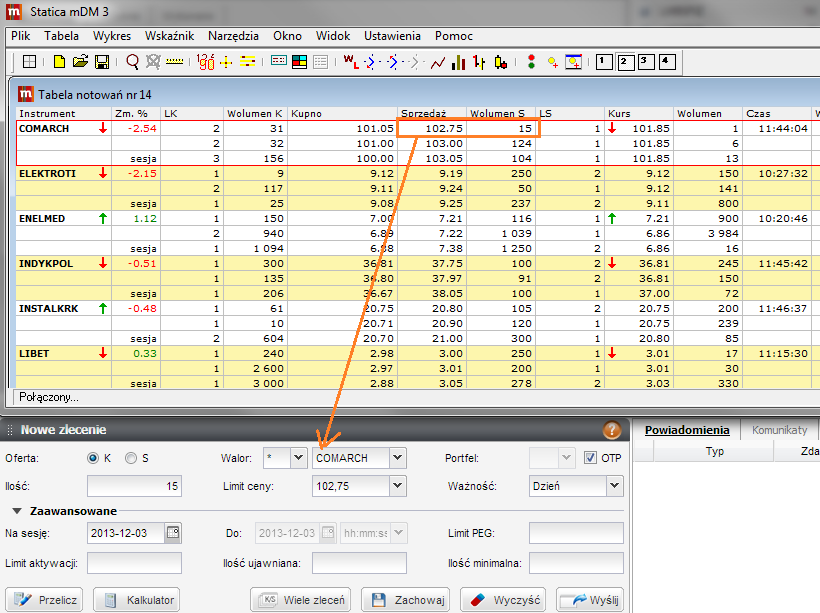Click the colored tiles heatmap icon

tap(300, 62)
